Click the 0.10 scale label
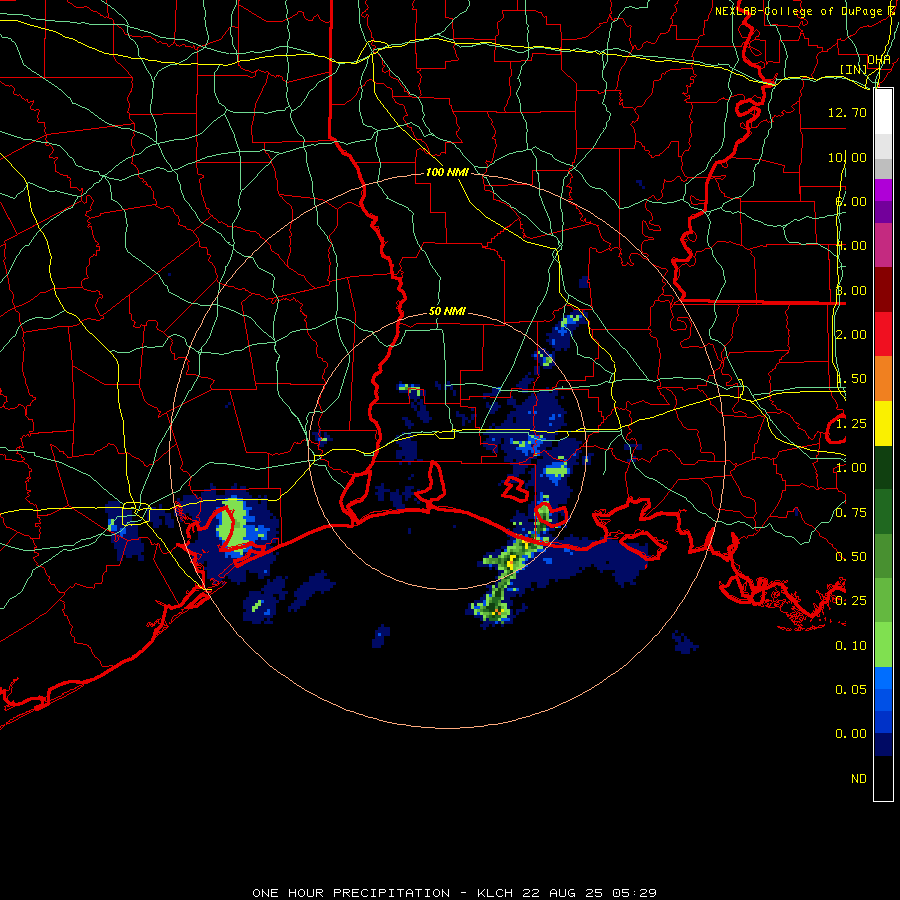 851,646
